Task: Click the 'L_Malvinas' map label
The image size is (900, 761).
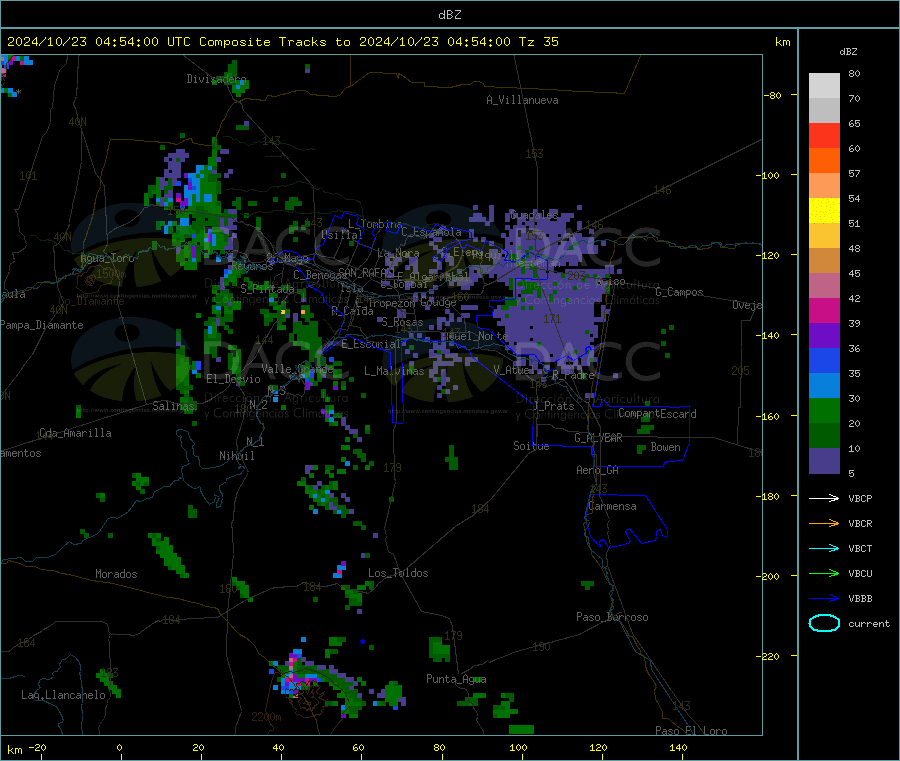Action: 394,371
